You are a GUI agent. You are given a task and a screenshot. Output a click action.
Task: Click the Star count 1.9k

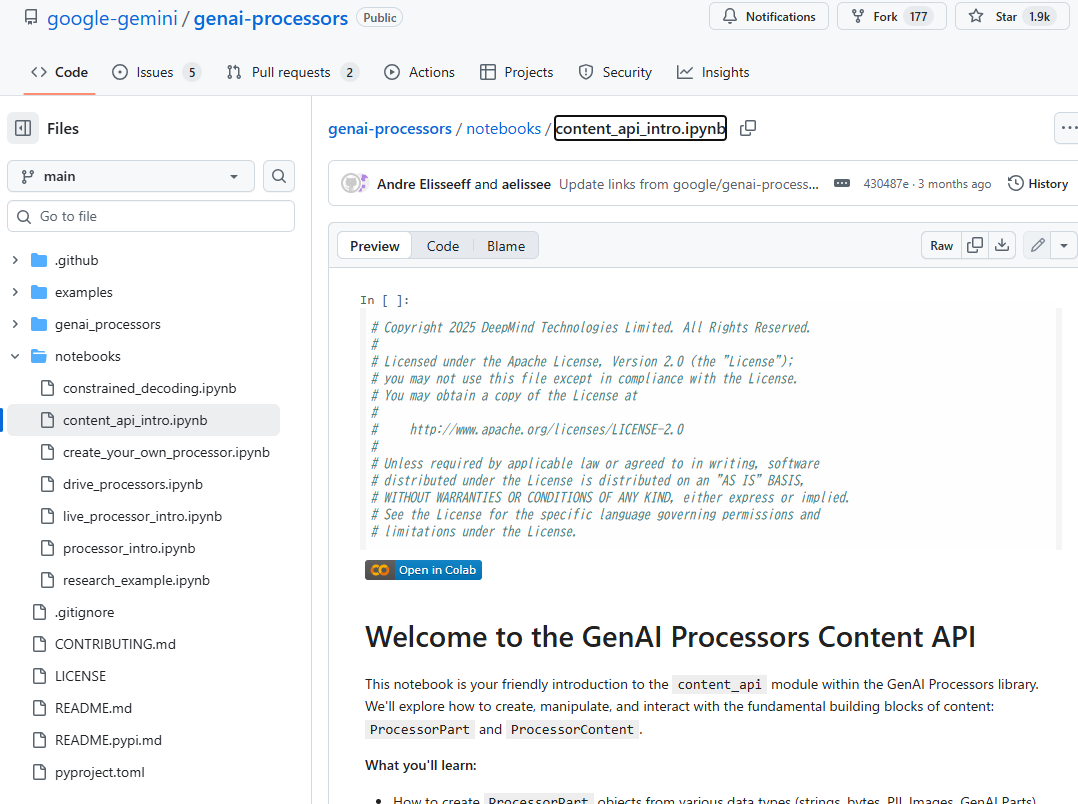1040,17
